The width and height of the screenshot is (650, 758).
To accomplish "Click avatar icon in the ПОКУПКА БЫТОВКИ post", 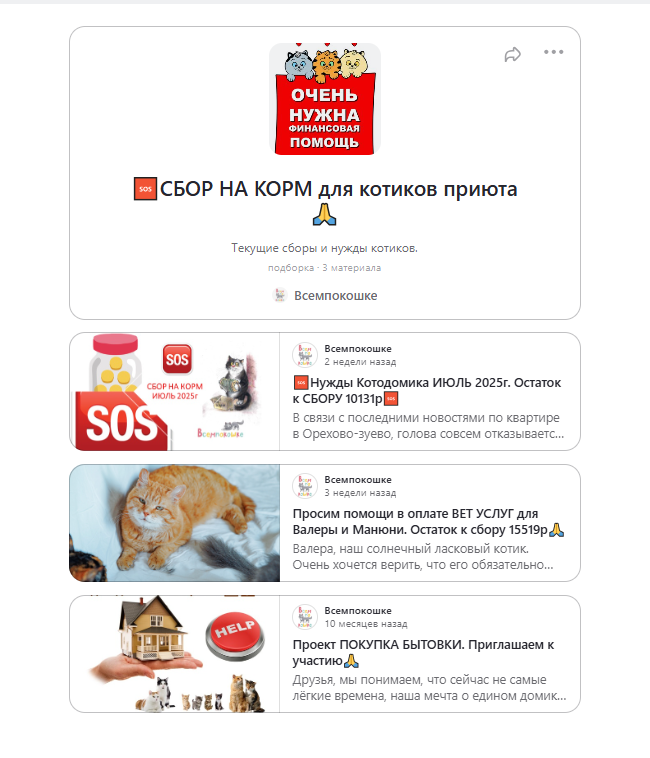I will point(305,617).
